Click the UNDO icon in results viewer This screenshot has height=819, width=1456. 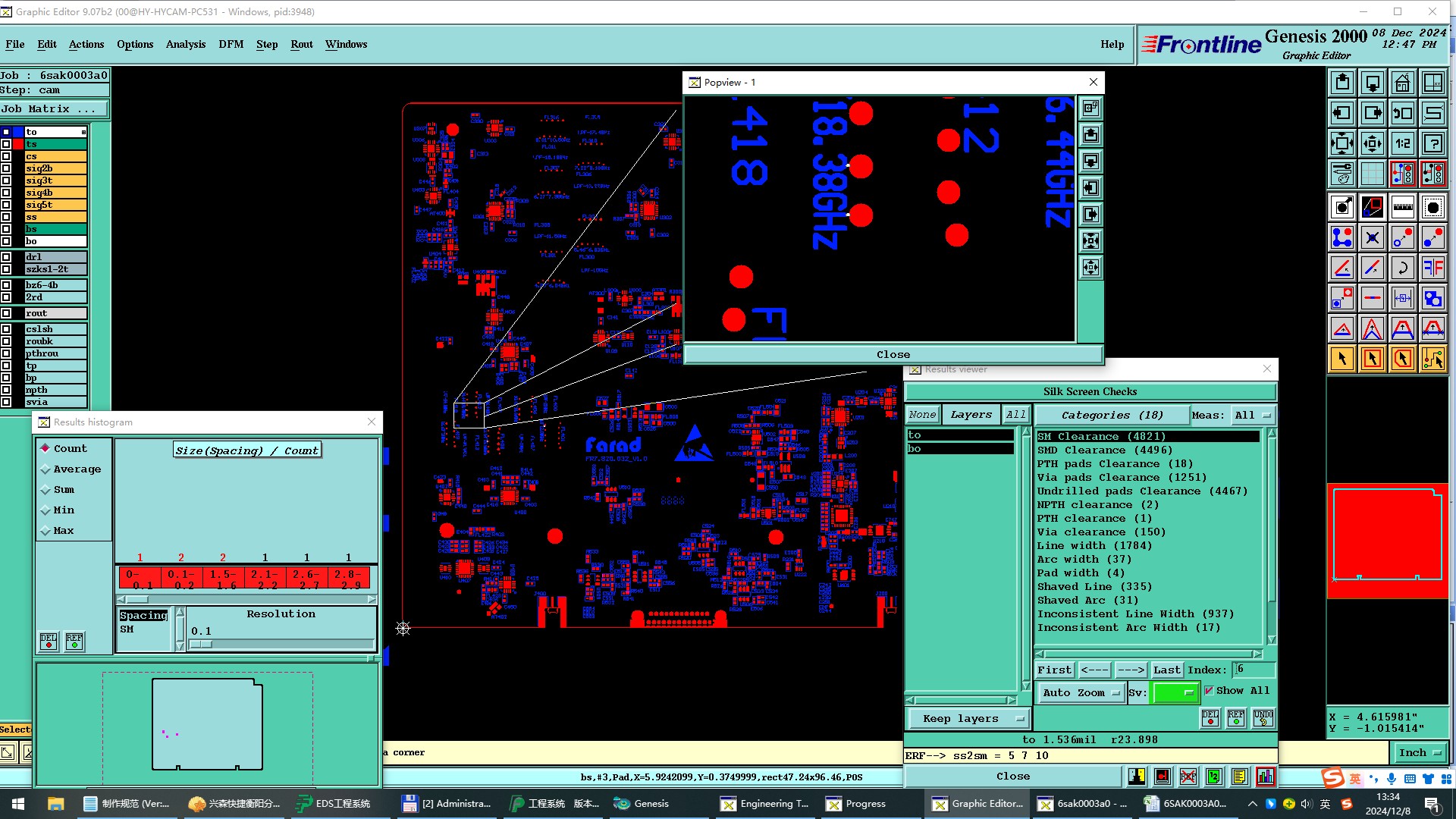[x=1263, y=717]
